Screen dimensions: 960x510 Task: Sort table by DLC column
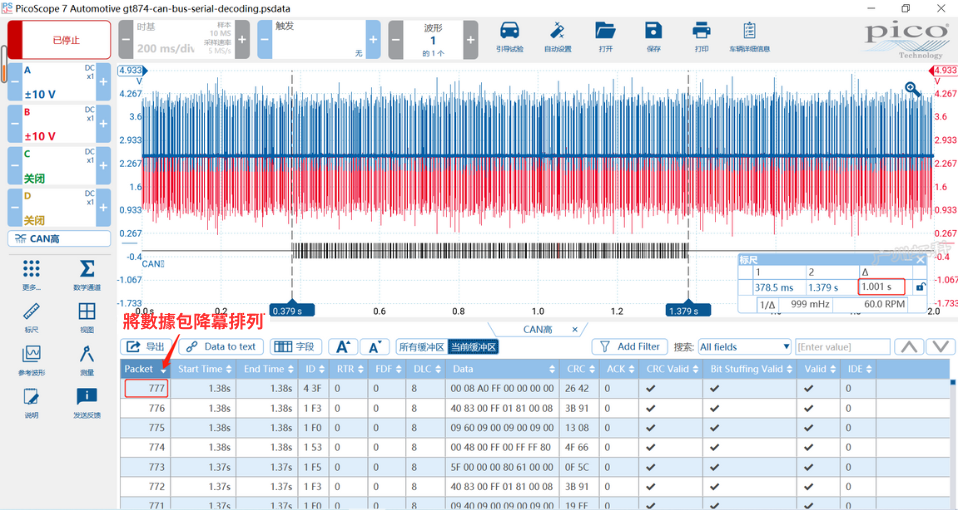click(x=427, y=369)
